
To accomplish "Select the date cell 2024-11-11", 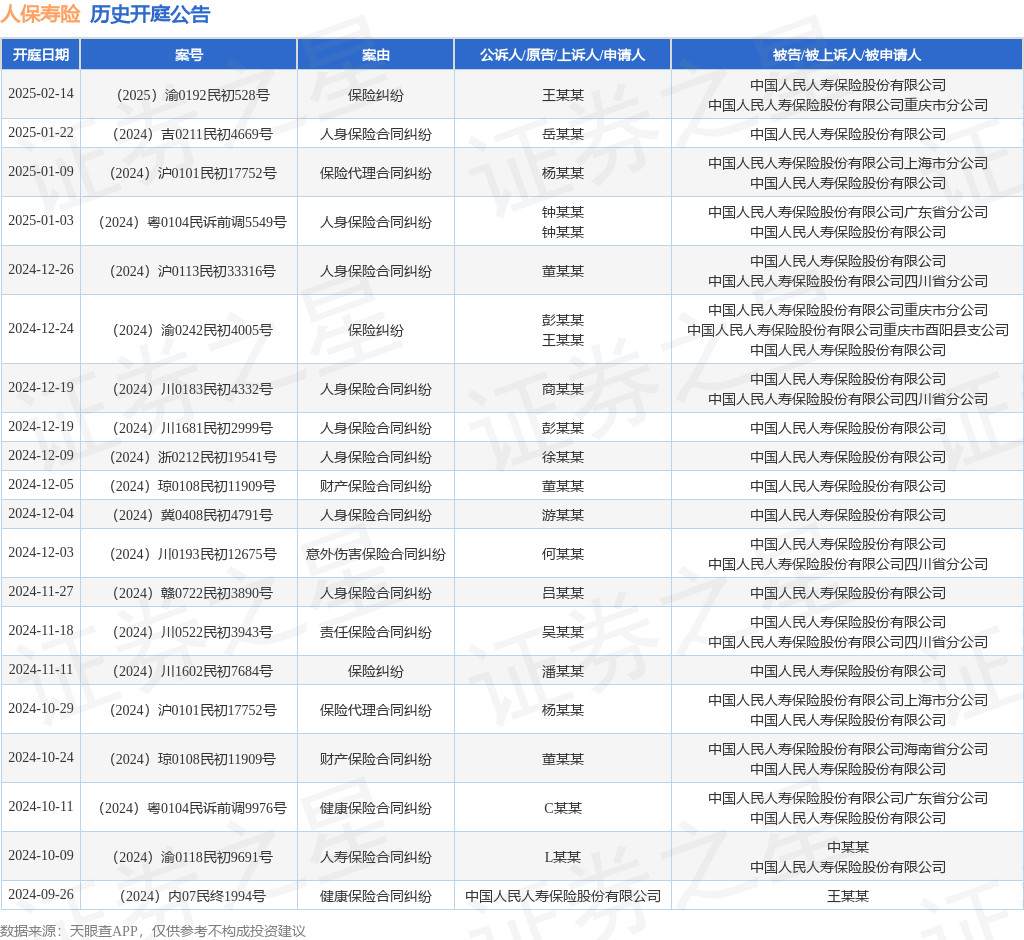I will pyautogui.click(x=40, y=670).
